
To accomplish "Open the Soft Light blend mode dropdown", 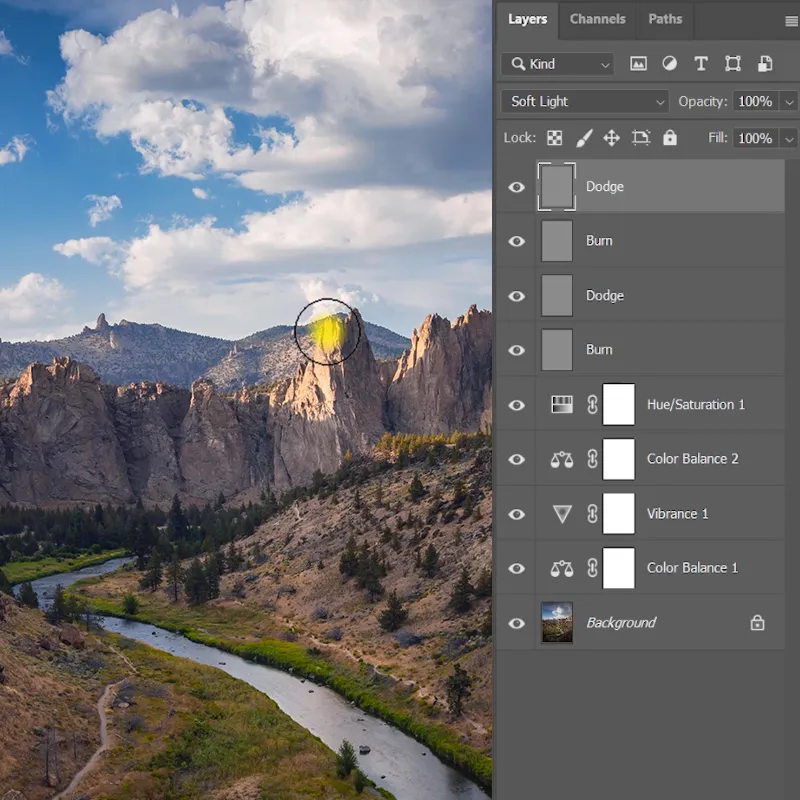I will [585, 101].
